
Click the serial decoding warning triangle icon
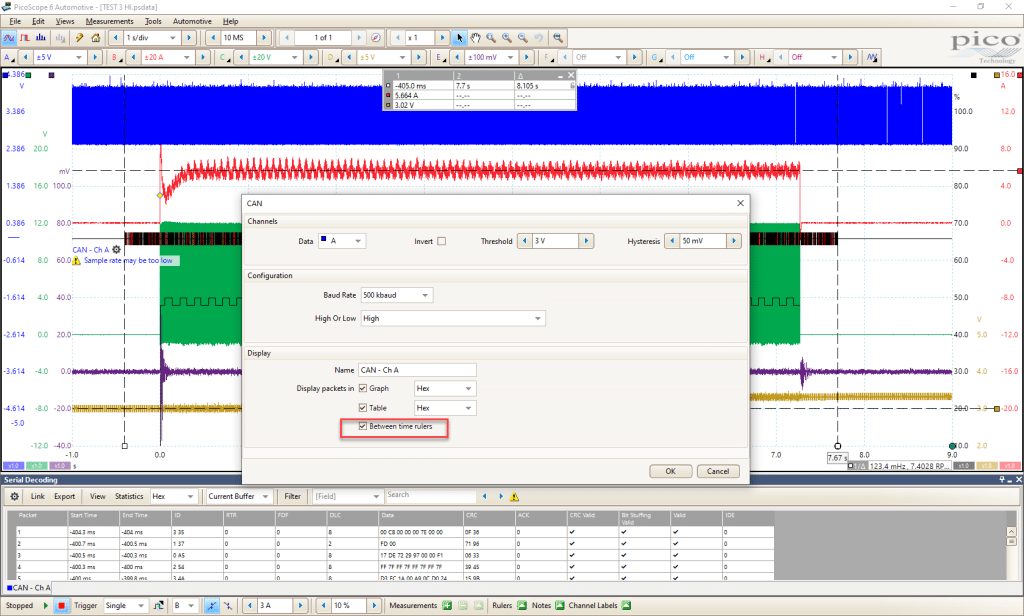(x=515, y=497)
